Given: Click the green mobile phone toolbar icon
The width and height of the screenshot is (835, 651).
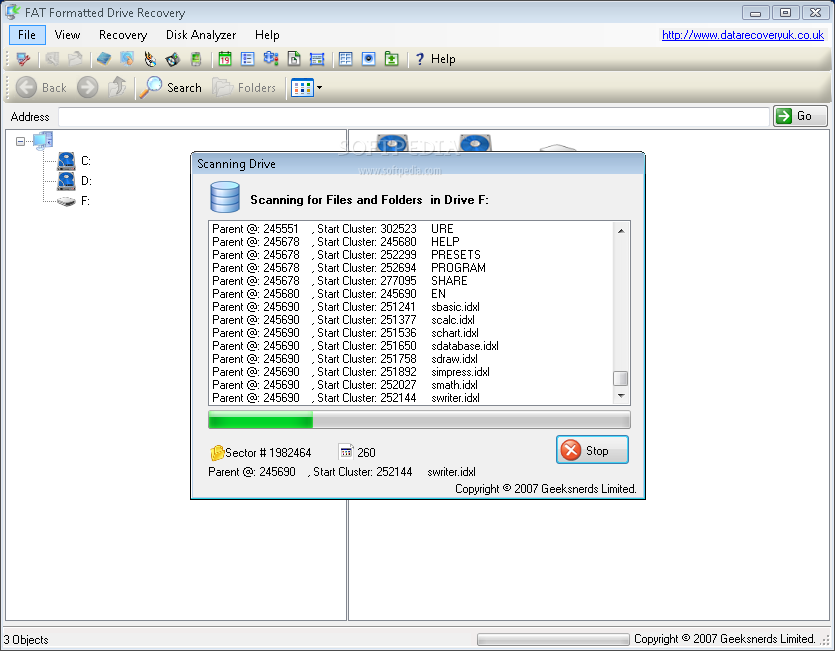Looking at the screenshot, I should click(196, 59).
